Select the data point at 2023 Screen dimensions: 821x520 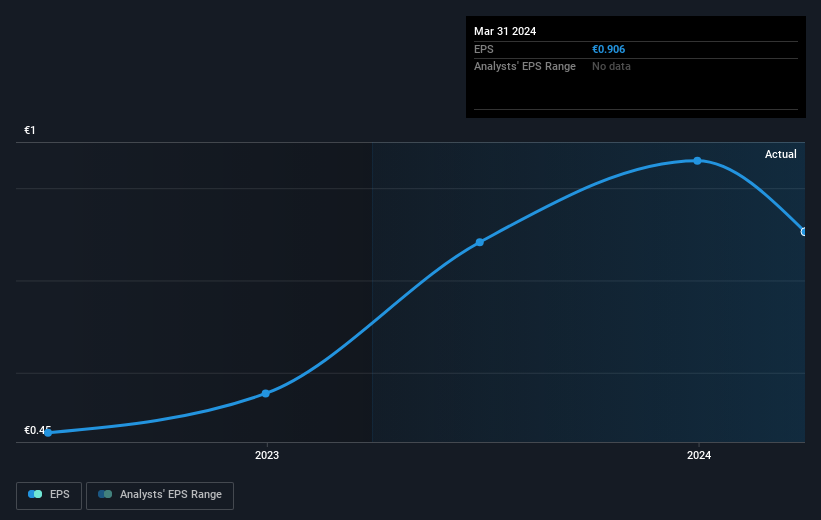coord(266,393)
